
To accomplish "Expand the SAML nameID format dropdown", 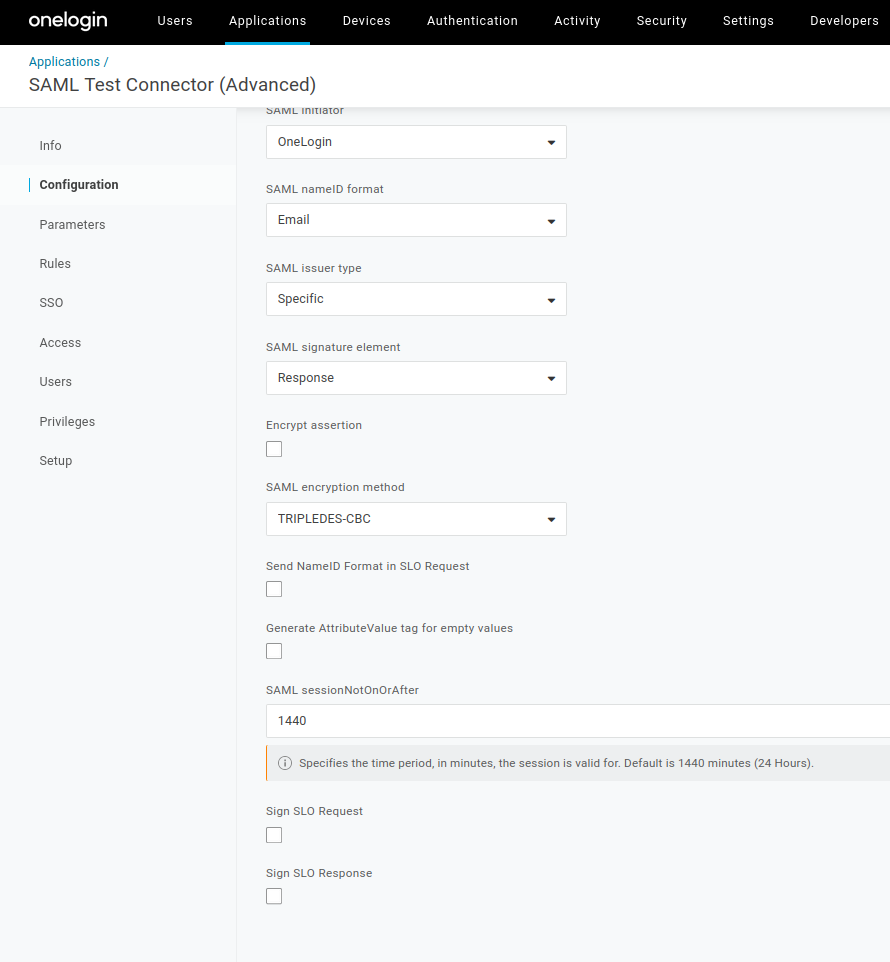I will point(416,220).
